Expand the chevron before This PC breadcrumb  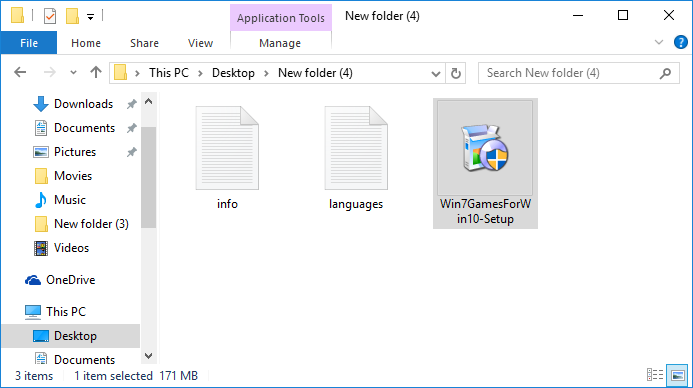coord(137,73)
